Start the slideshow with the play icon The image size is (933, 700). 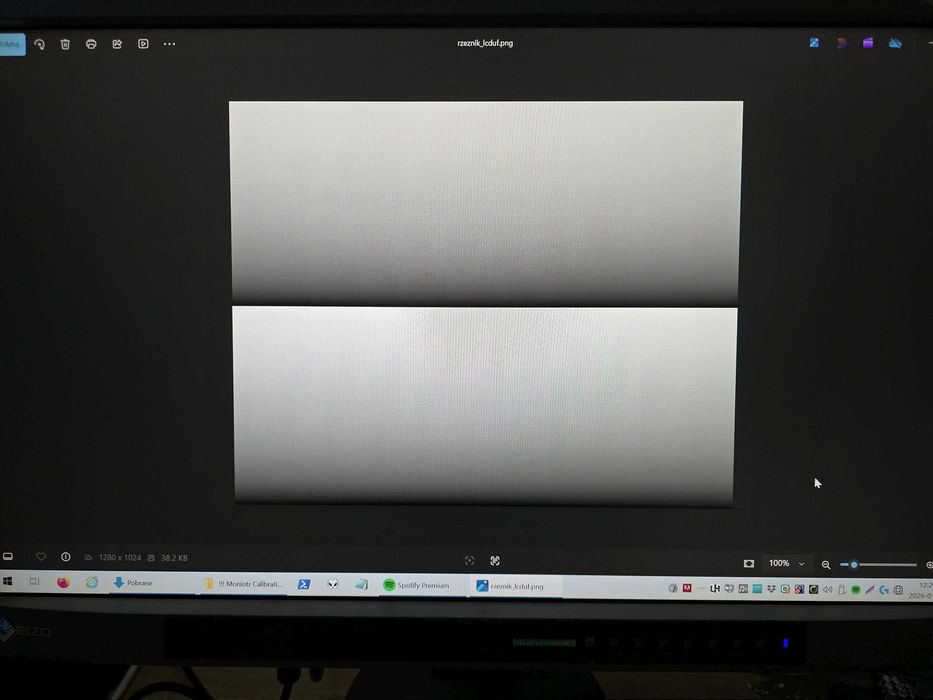[x=143, y=44]
